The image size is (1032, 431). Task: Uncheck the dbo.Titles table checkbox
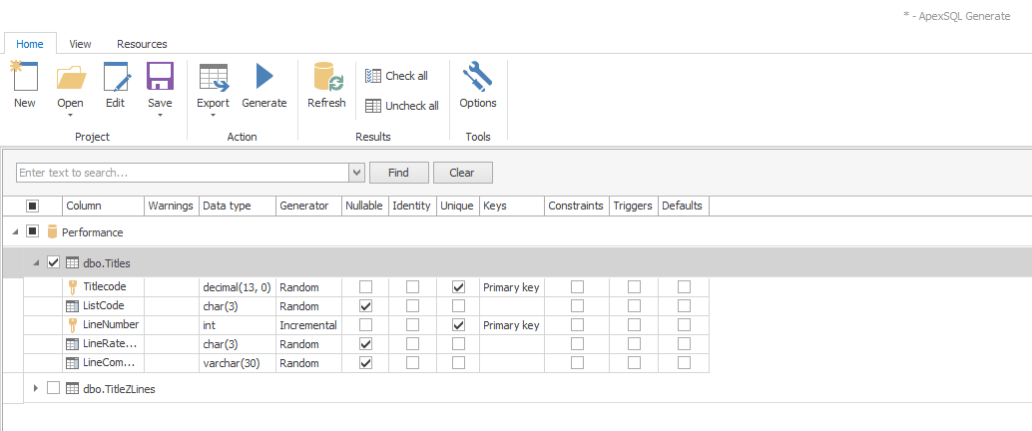click(x=54, y=263)
